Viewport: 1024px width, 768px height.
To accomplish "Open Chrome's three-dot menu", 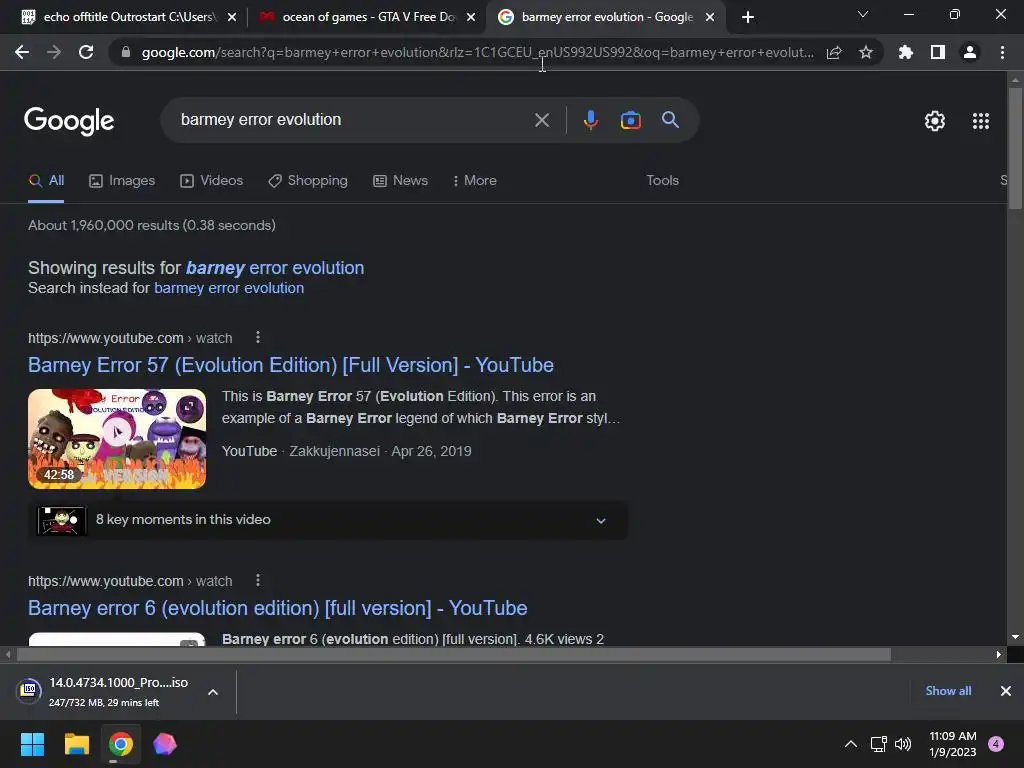I will click(1002, 52).
